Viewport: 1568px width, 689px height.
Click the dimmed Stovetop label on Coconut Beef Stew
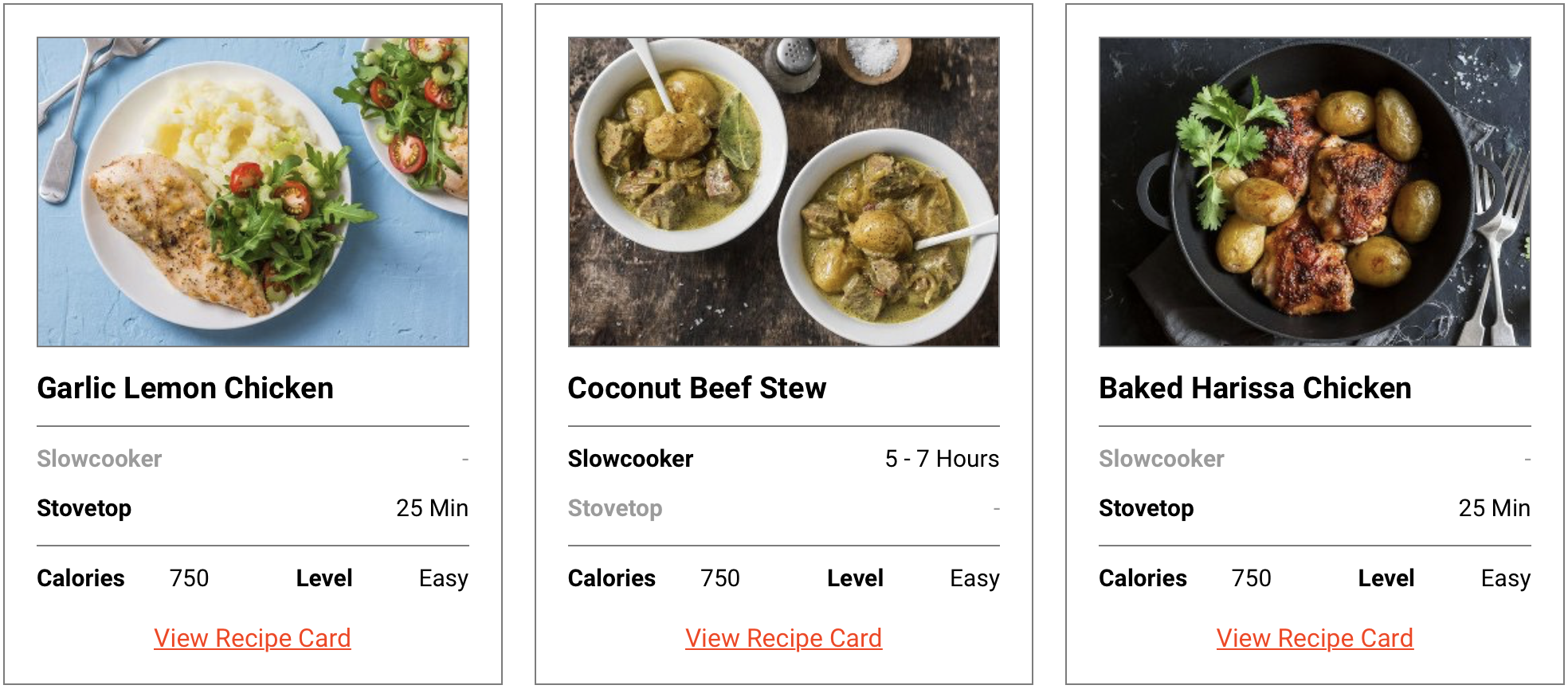click(614, 508)
